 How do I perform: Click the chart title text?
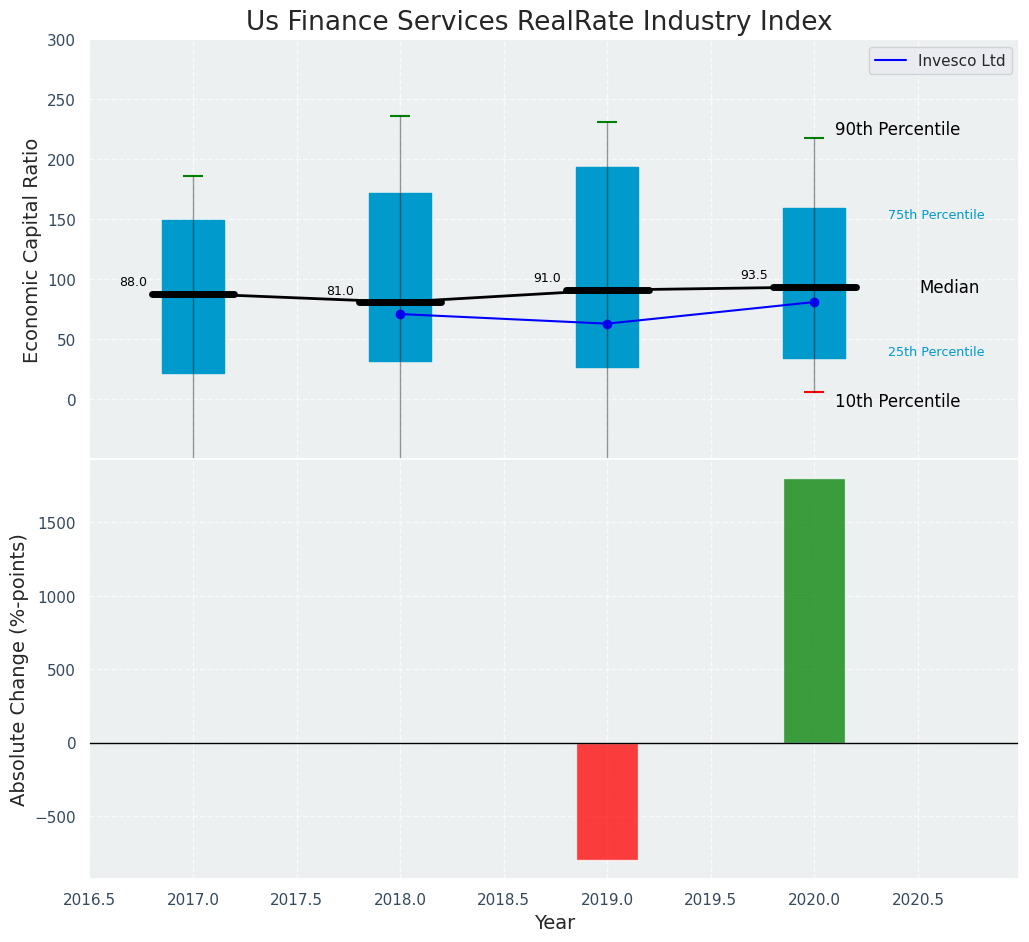coord(538,21)
